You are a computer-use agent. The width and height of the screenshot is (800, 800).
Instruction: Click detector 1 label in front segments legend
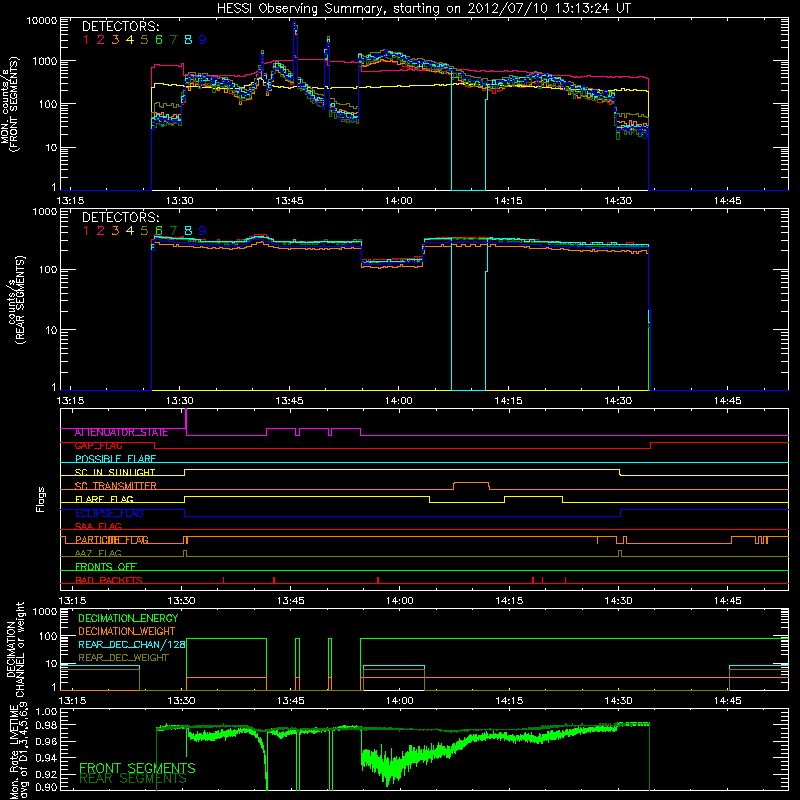86,40
